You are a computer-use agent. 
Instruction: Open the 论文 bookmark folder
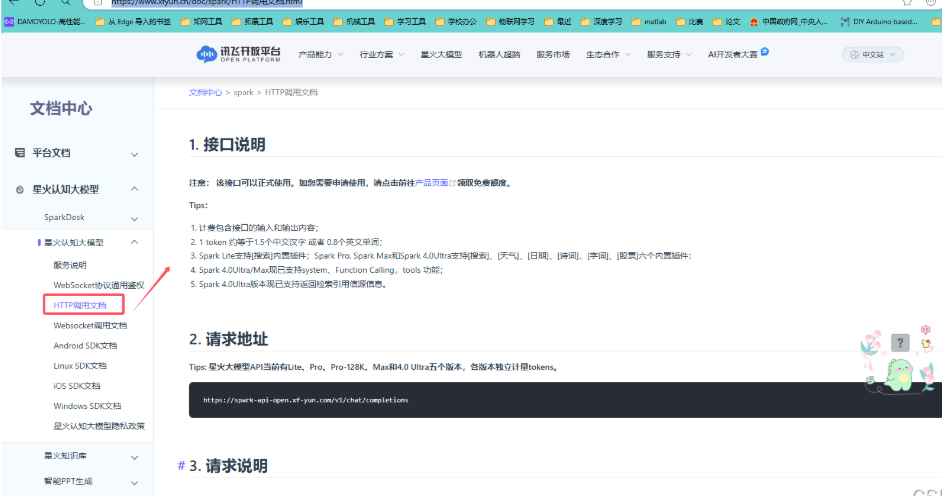726,22
